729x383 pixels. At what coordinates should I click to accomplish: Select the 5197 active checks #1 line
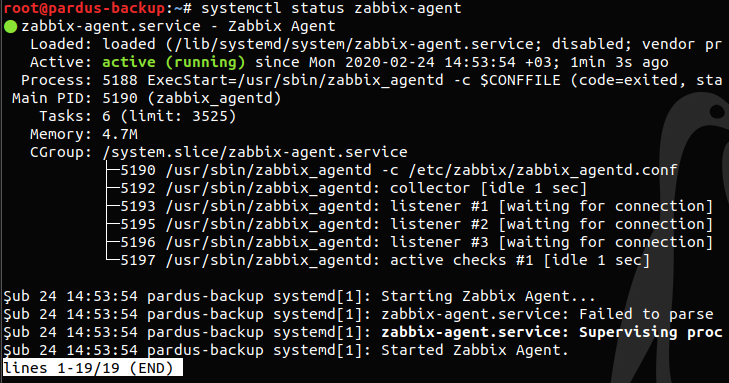[385, 260]
